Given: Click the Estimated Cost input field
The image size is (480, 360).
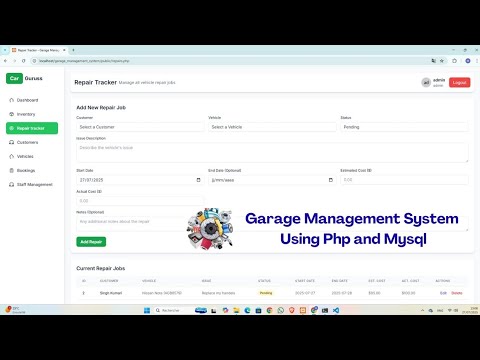Looking at the screenshot, I should click(x=404, y=180).
